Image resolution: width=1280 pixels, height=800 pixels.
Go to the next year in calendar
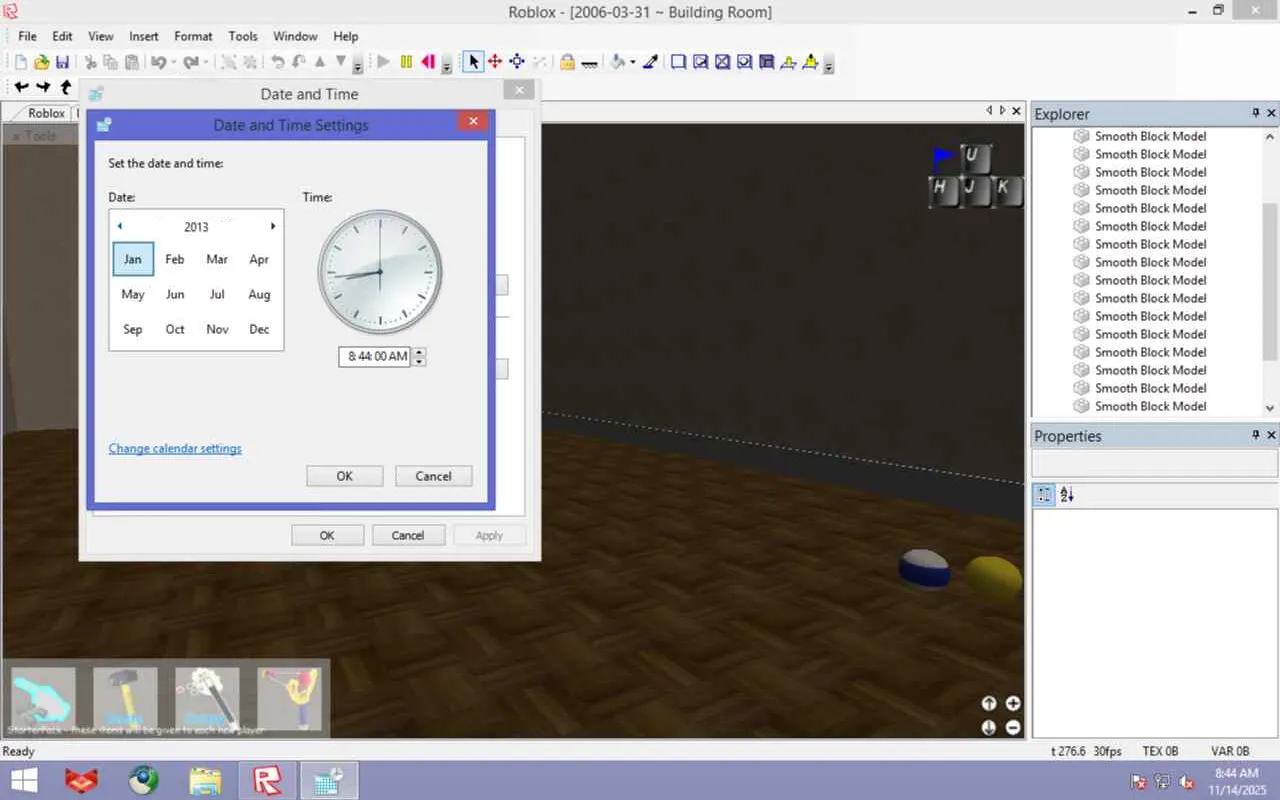click(x=272, y=226)
